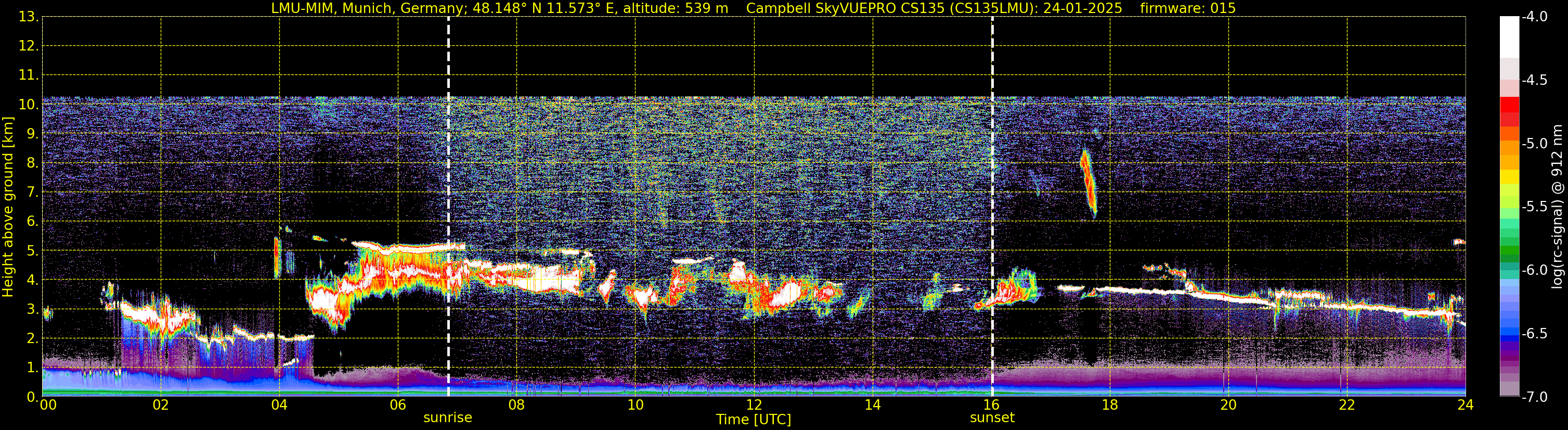
Task: Click time axis tick label 24
Action: coord(1466,406)
